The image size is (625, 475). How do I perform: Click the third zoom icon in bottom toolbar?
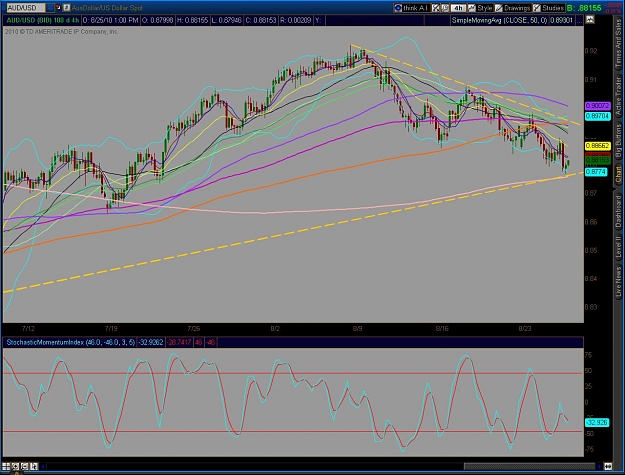point(24,466)
